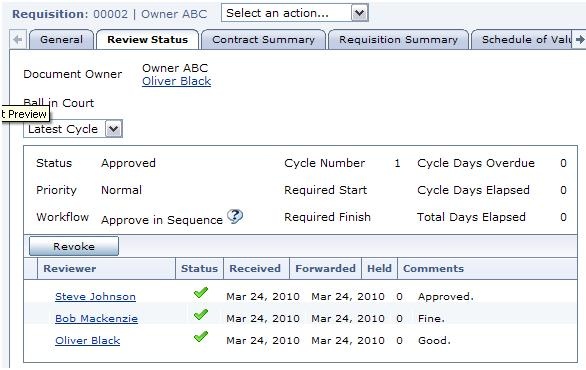Click the Latest Cycle combo box text
Image resolution: width=586 pixels, height=370 pixels.
(x=63, y=129)
